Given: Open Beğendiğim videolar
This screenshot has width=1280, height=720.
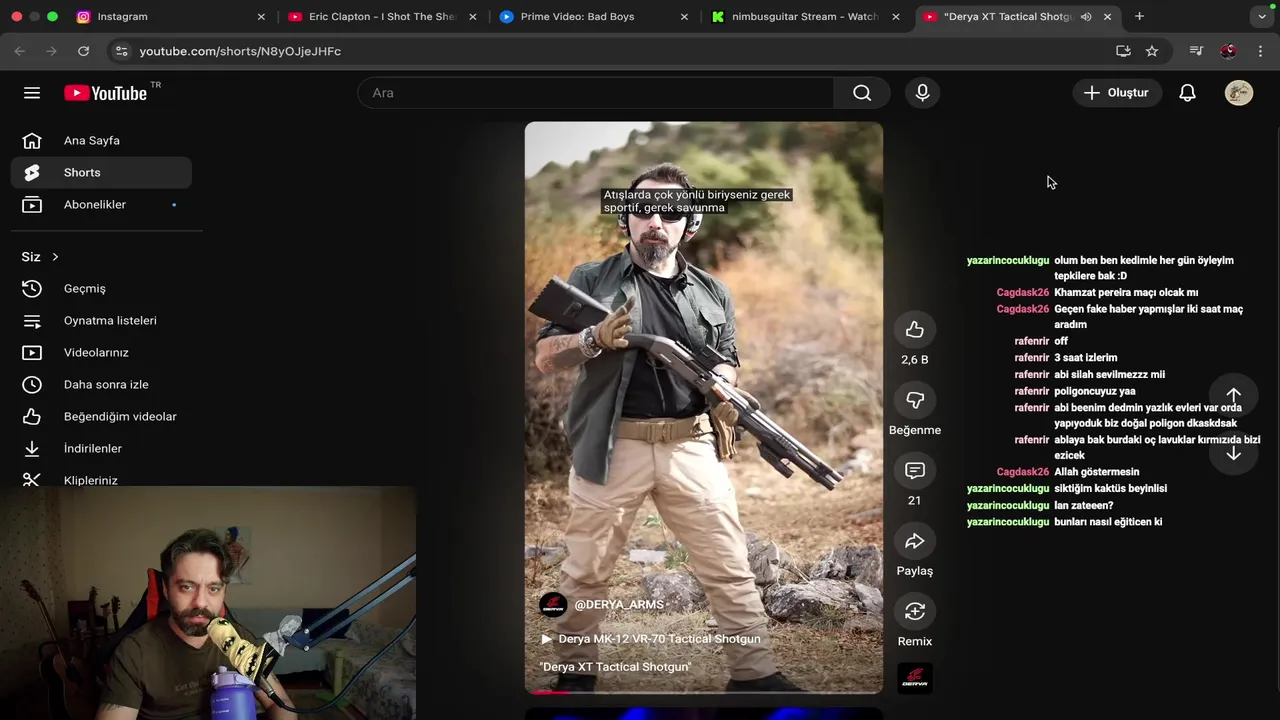Looking at the screenshot, I should click(101, 417).
